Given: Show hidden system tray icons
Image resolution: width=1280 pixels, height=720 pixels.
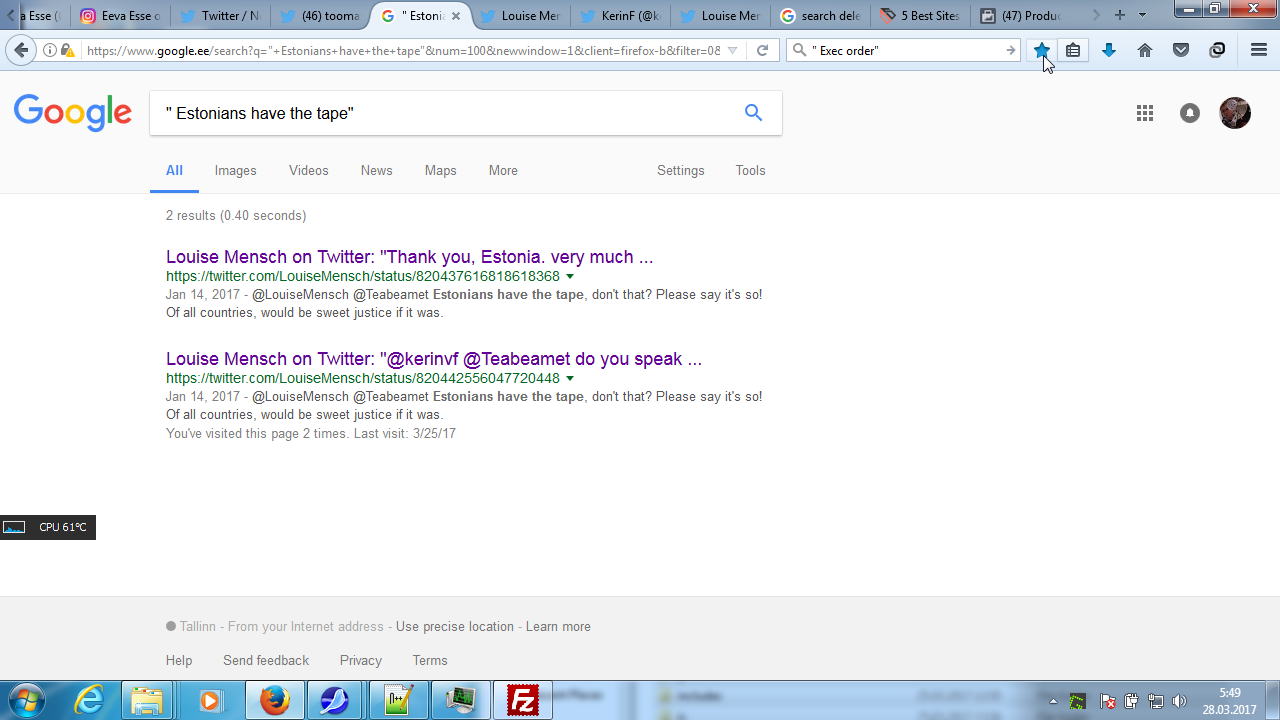Looking at the screenshot, I should pos(1053,701).
